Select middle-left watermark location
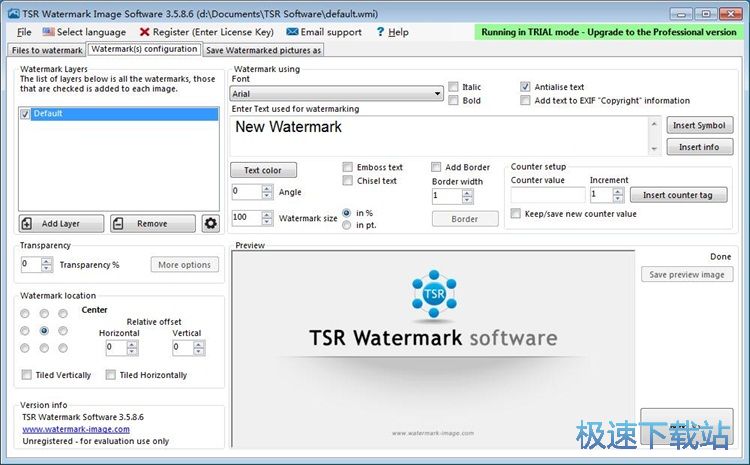Viewport: 750px width, 465px height. point(25,331)
